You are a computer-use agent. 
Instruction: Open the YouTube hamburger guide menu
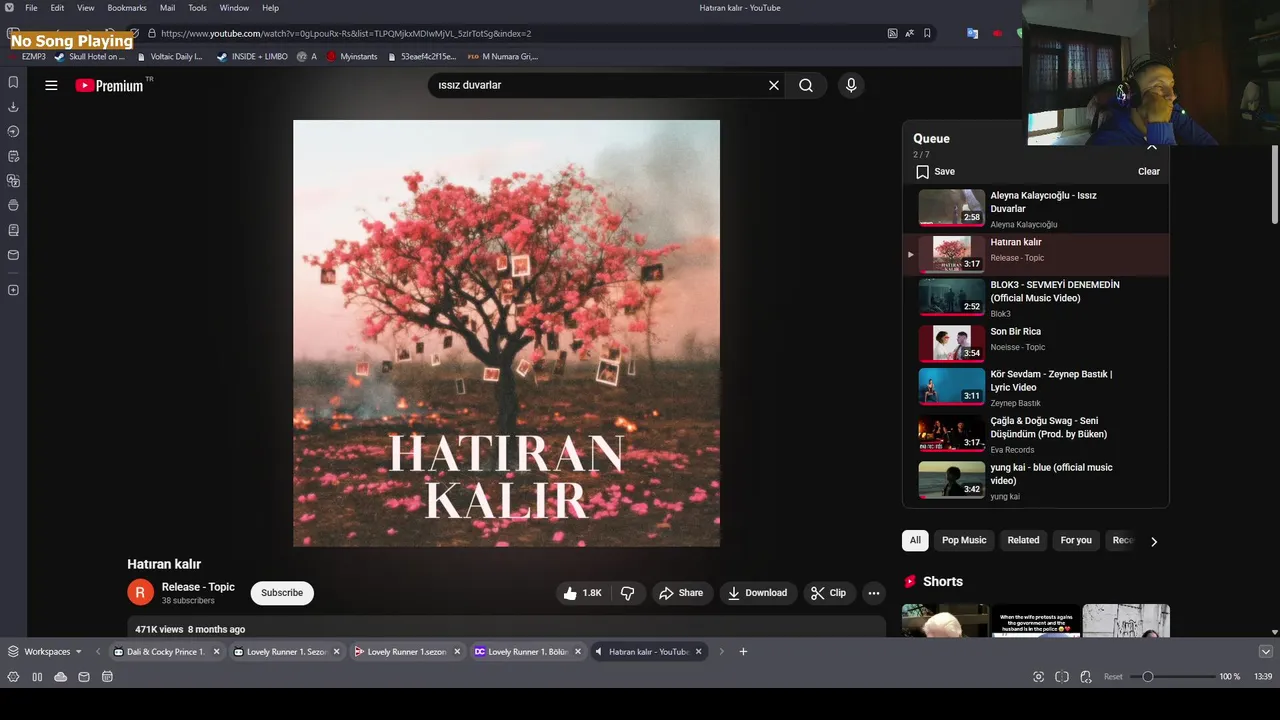coord(51,86)
